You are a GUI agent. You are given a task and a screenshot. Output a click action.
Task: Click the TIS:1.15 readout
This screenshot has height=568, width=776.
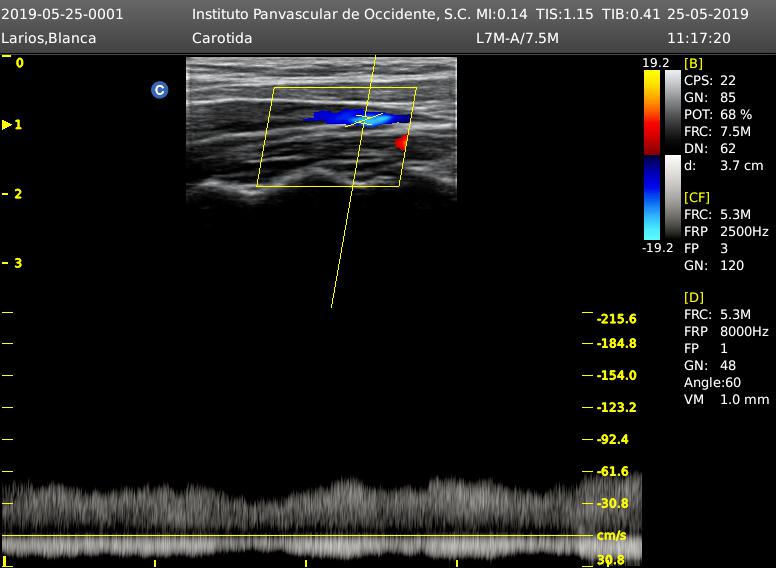[564, 14]
